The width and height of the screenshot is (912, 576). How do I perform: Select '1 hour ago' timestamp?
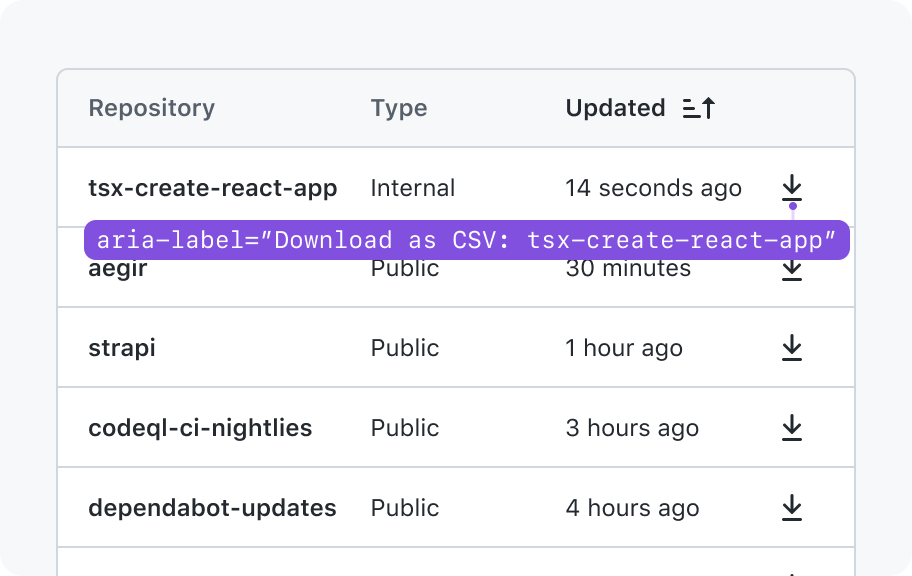(x=624, y=348)
